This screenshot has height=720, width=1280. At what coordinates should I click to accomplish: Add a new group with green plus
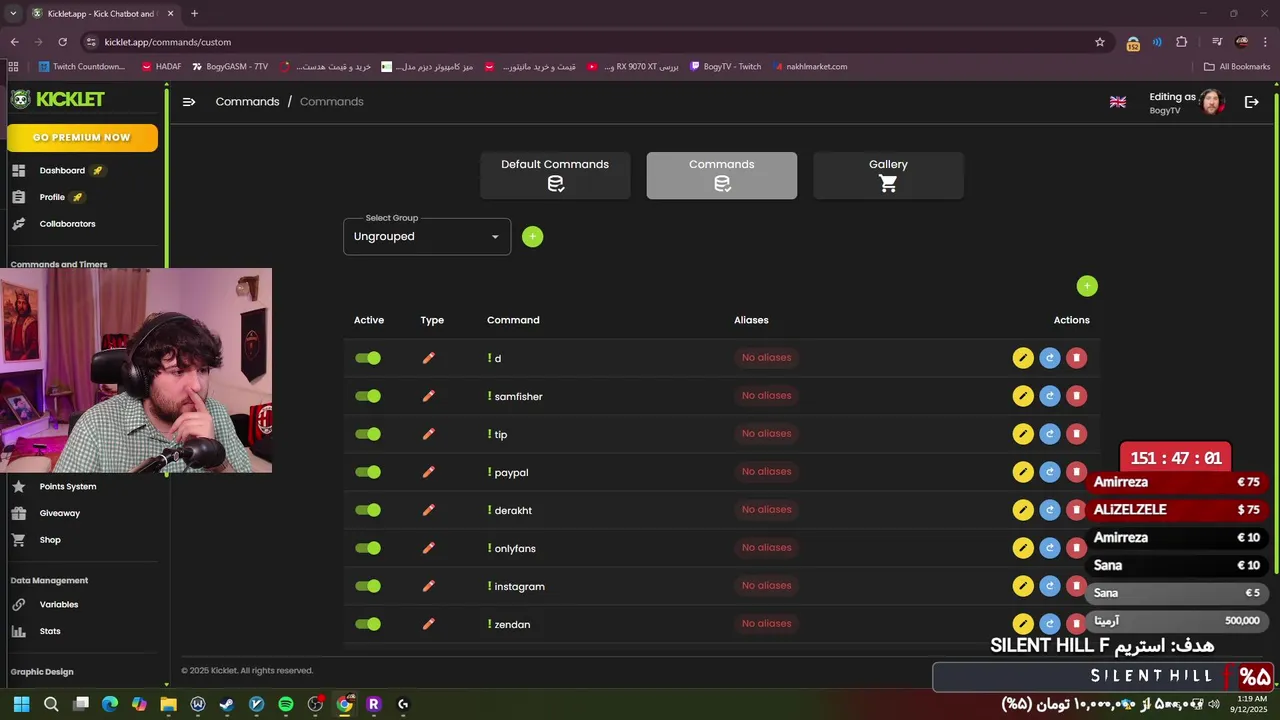tap(533, 237)
